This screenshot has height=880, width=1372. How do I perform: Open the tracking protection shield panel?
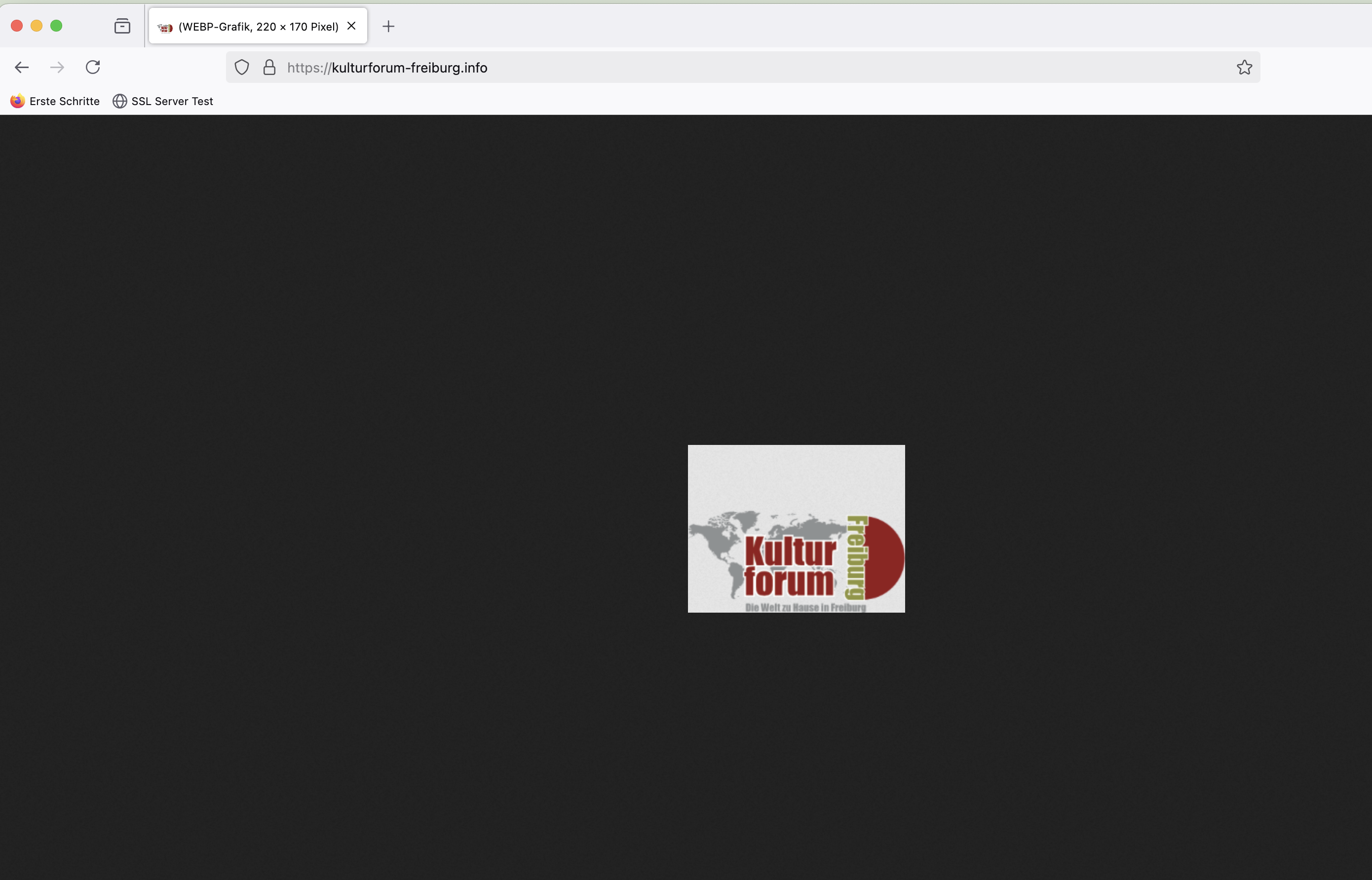coord(242,68)
